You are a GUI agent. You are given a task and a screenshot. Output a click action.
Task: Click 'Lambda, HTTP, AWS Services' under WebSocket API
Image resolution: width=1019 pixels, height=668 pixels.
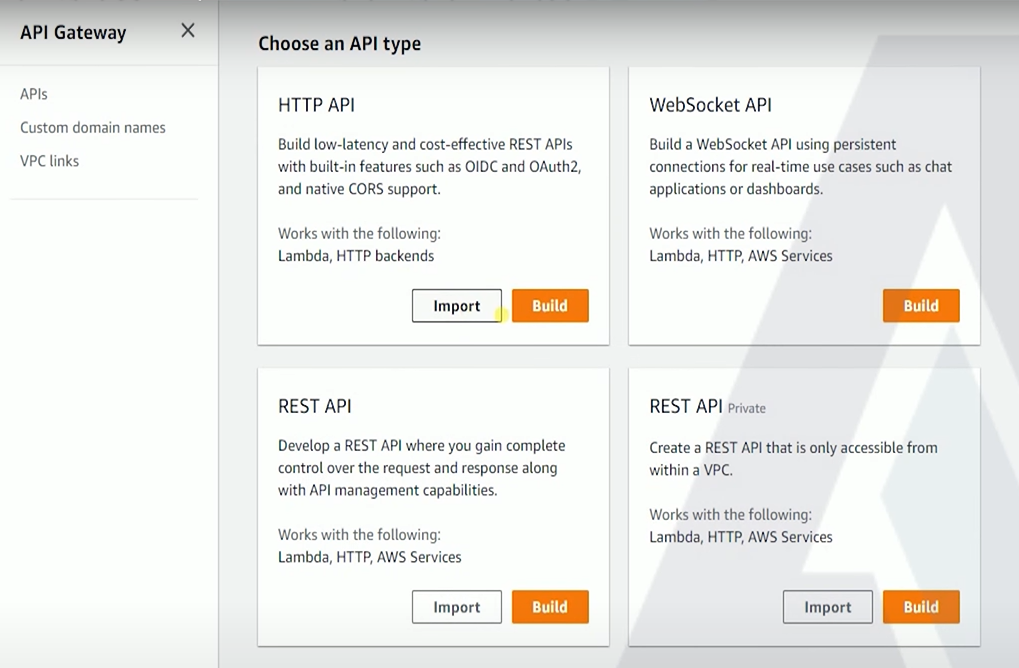tap(741, 256)
